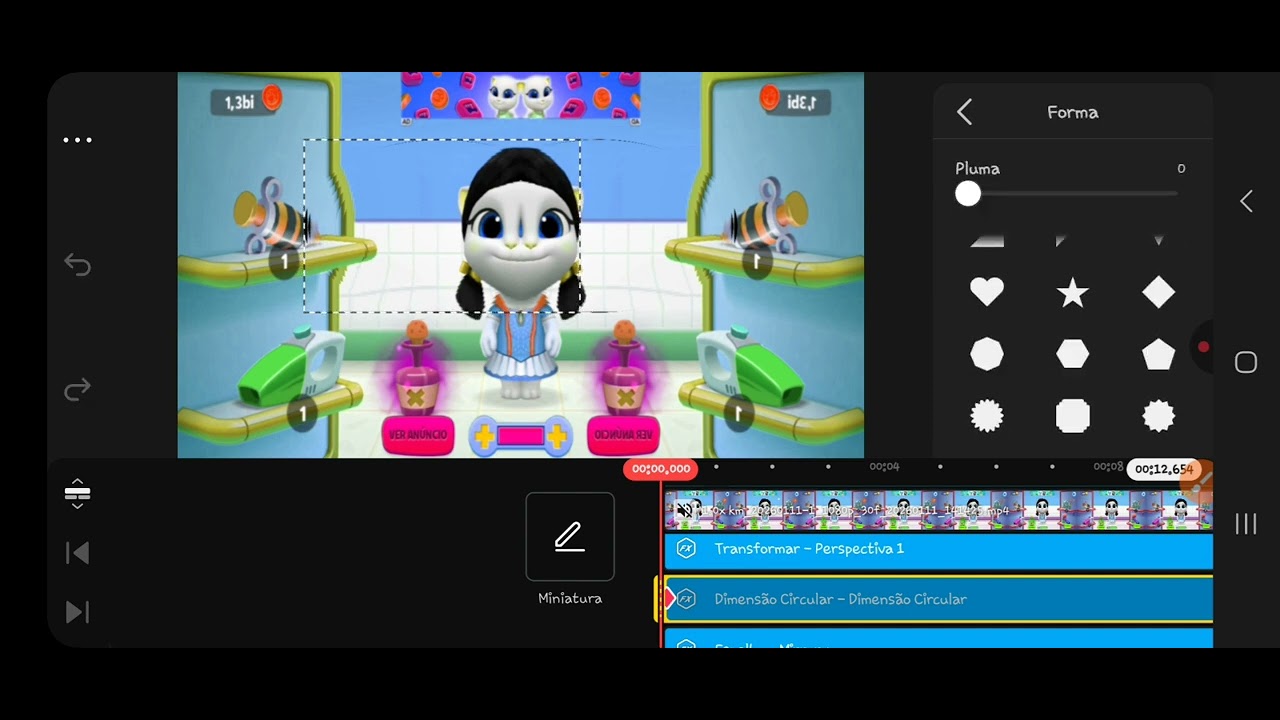Open Android recent apps
This screenshot has width=1280, height=720.
point(1246,524)
